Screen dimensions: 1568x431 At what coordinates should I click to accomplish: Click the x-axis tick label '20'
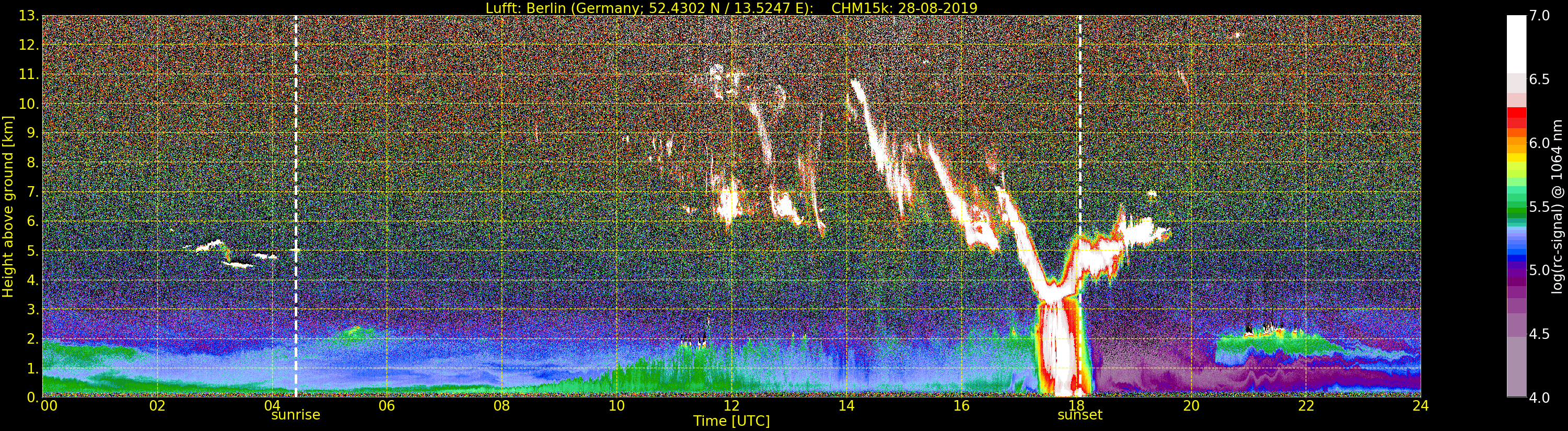1191,406
